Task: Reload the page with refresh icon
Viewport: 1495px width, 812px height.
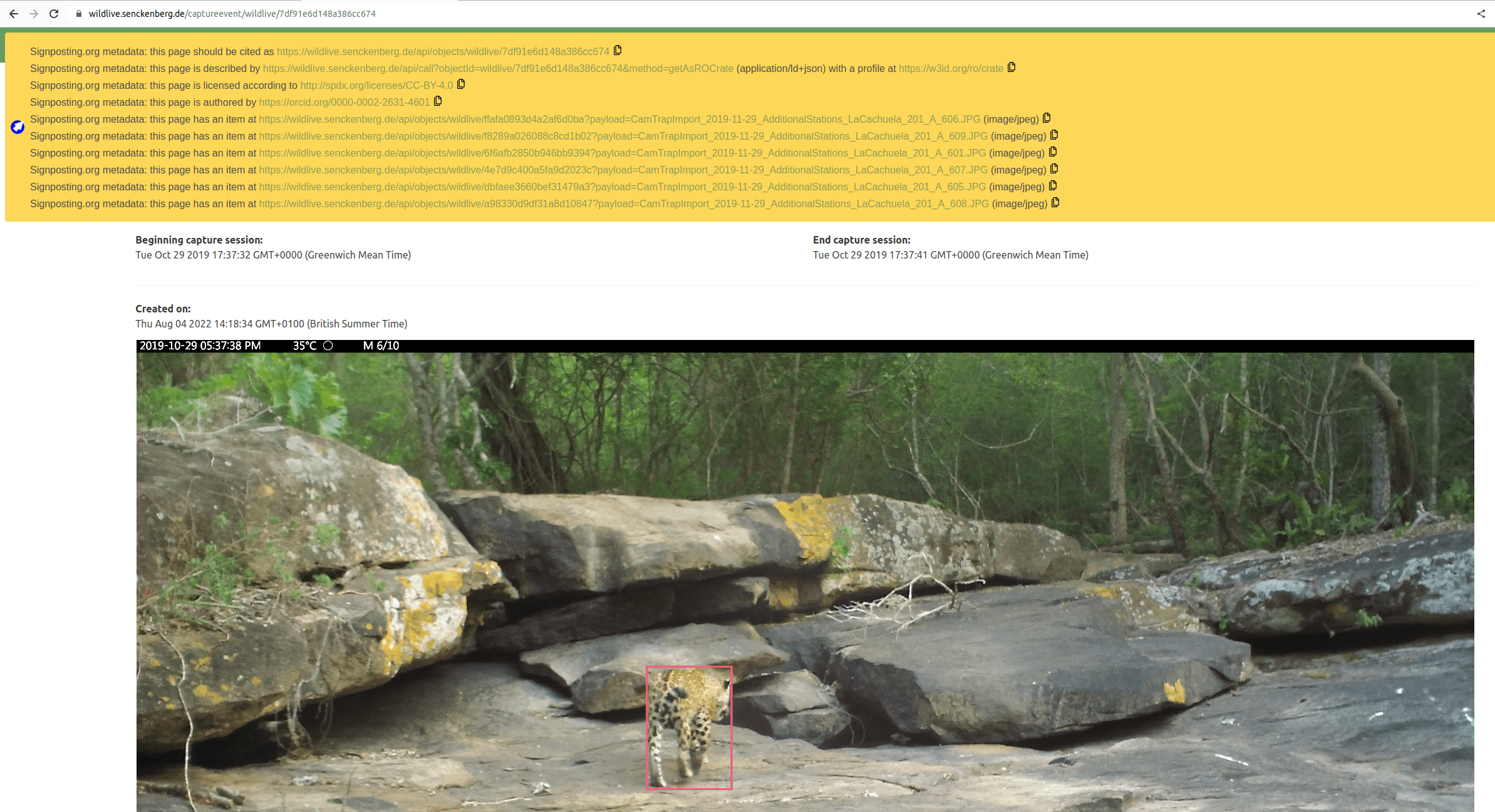Action: [x=54, y=14]
